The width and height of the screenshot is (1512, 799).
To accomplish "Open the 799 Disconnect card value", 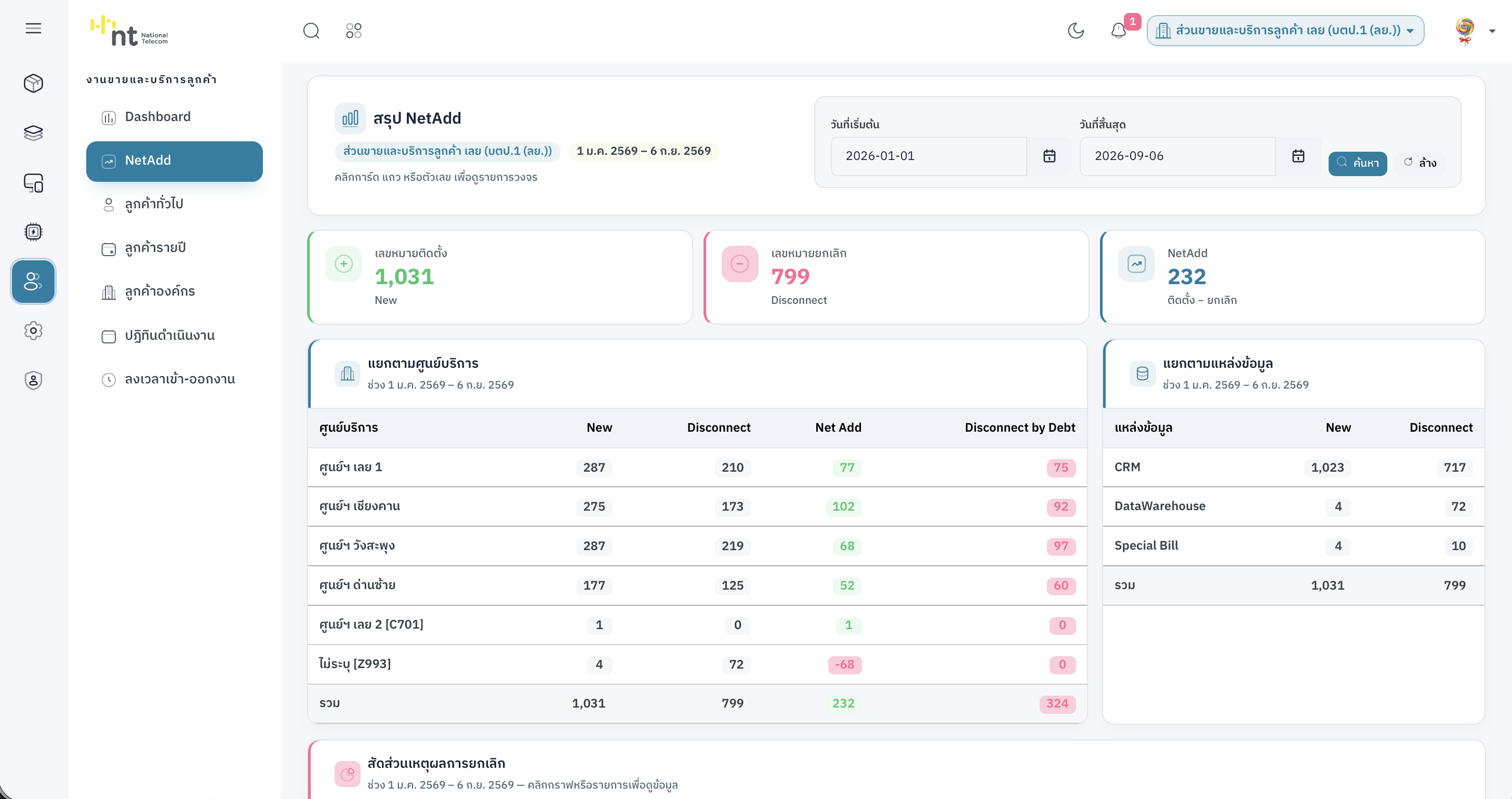I will click(x=790, y=276).
